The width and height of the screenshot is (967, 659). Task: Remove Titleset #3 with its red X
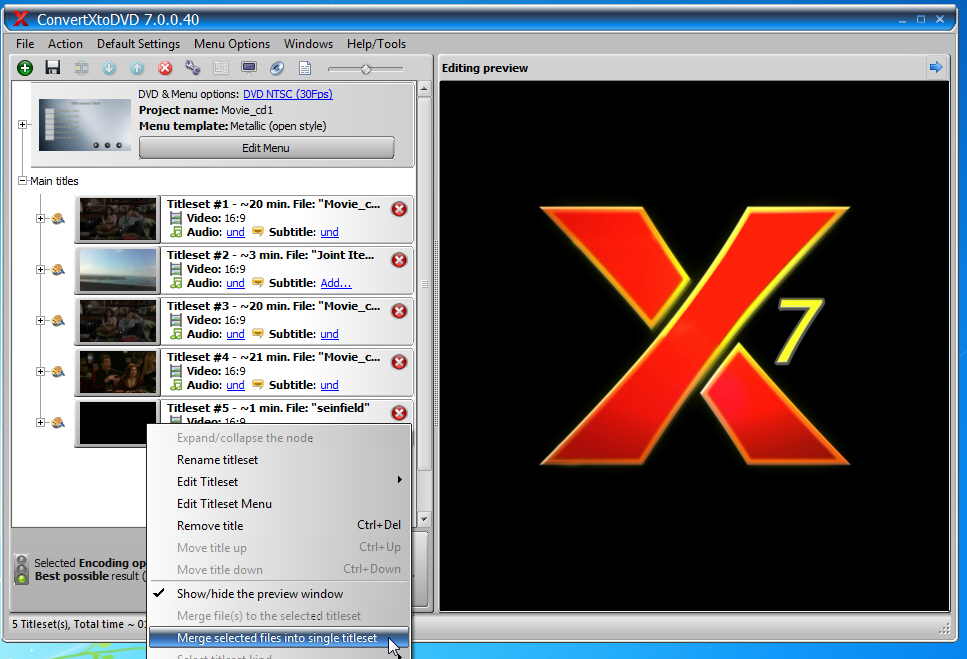(x=399, y=311)
